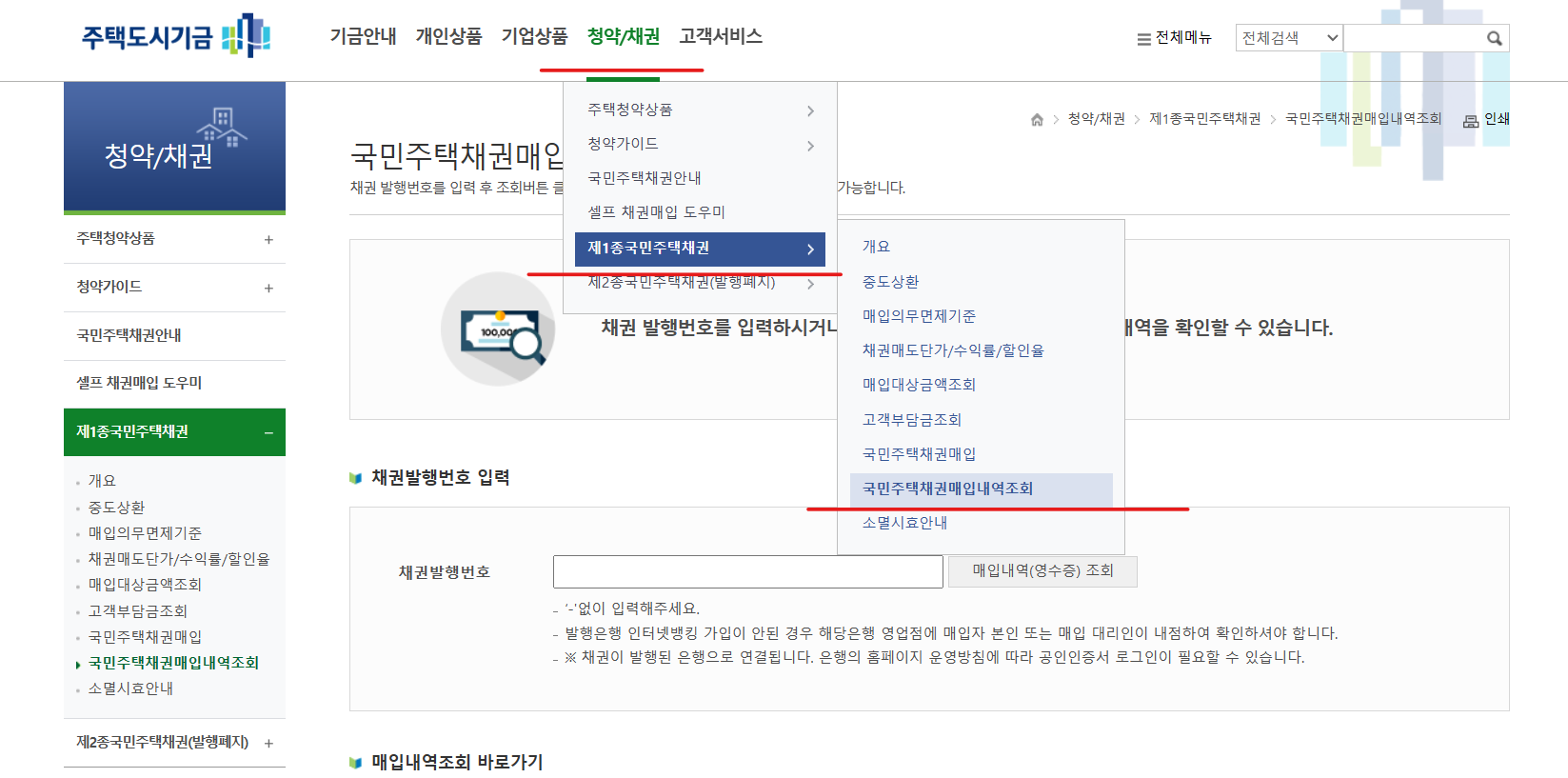Open the 기업상품 top menu
This screenshot has width=1568, height=778.
point(534,36)
